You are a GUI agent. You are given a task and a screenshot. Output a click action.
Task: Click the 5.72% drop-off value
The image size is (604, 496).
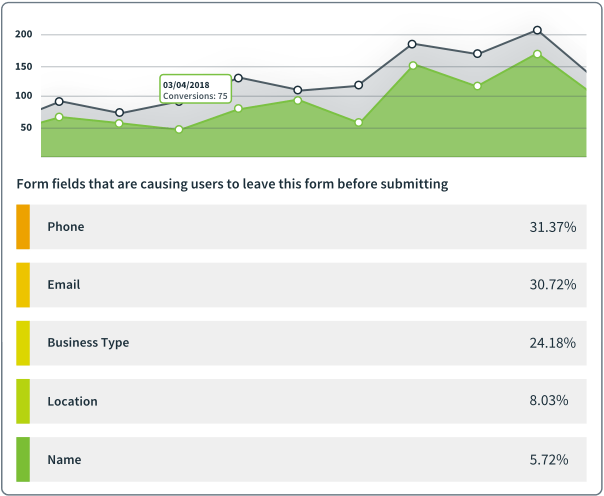[x=549, y=460]
